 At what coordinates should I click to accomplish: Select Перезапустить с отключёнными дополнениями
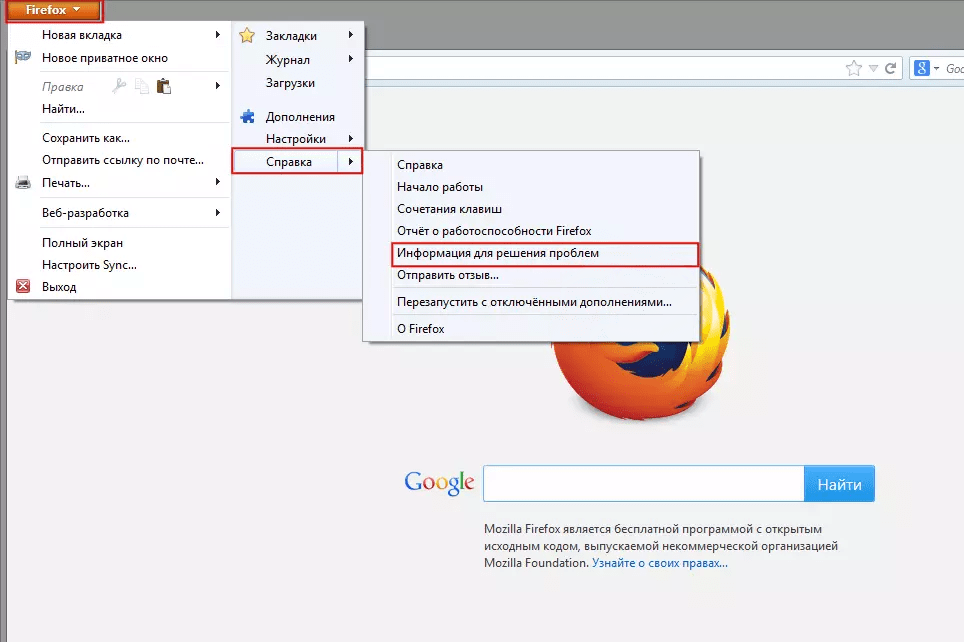point(534,301)
